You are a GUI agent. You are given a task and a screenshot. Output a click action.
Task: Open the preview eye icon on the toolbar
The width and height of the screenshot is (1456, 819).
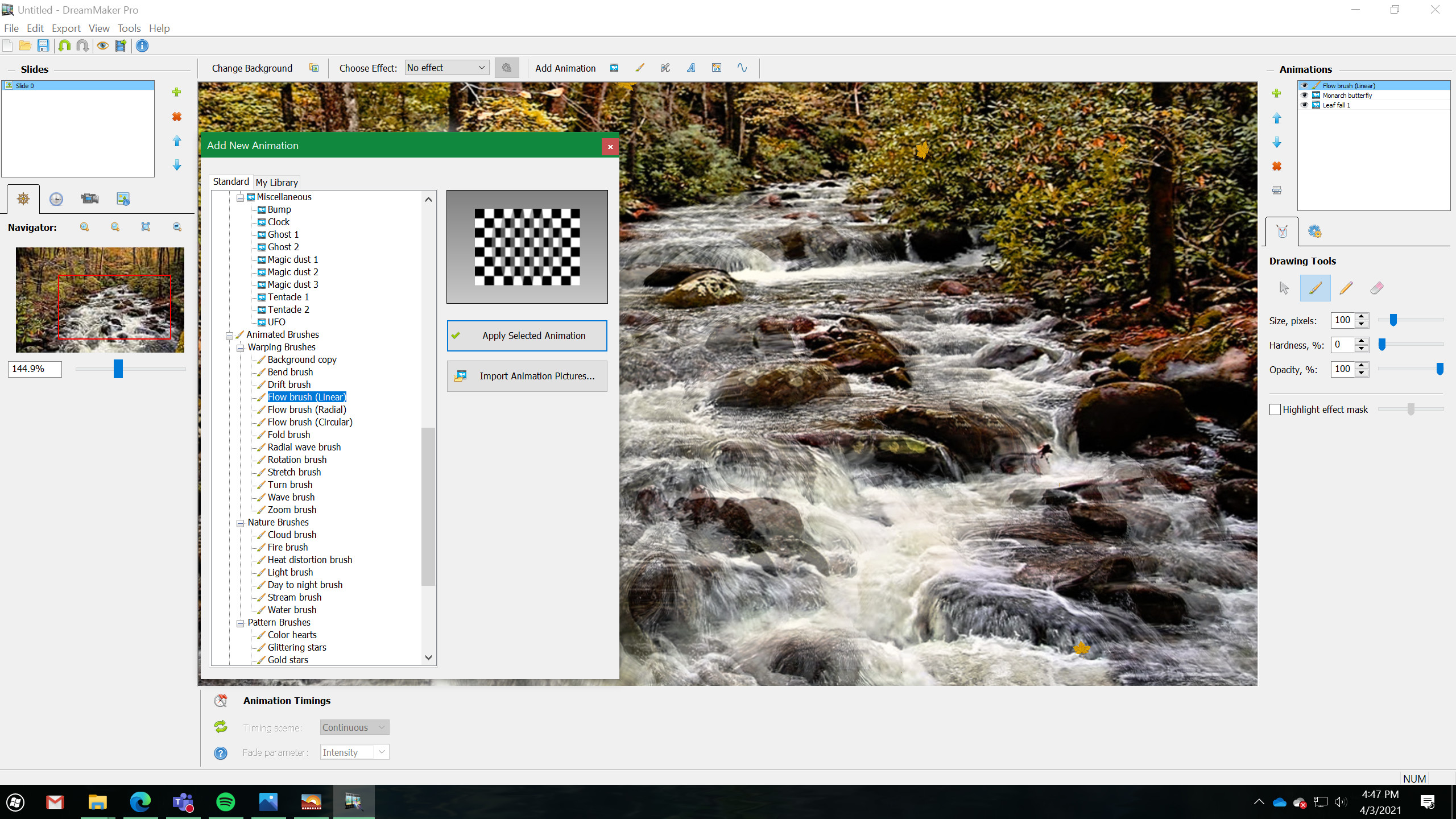pos(102,45)
